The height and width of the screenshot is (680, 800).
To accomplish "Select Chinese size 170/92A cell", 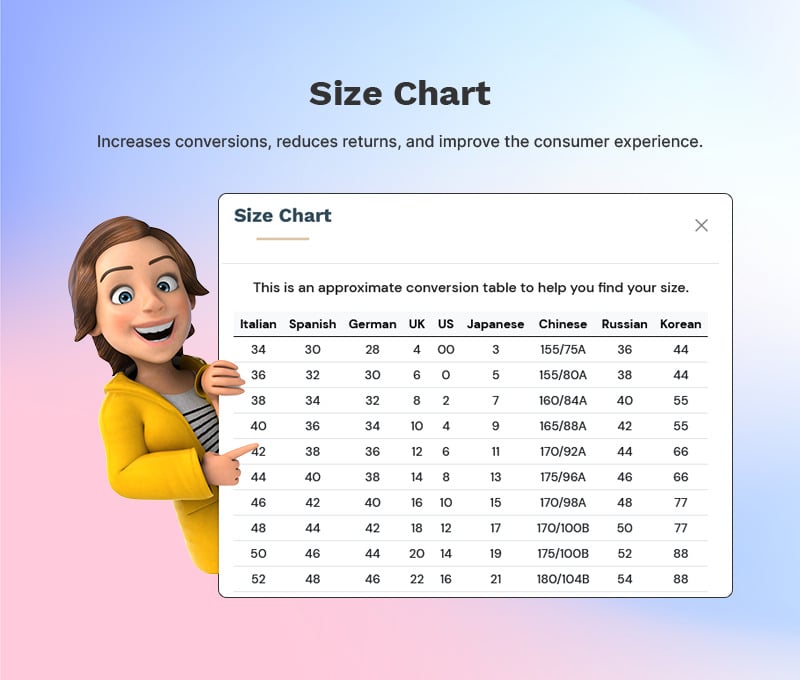I will [x=562, y=451].
